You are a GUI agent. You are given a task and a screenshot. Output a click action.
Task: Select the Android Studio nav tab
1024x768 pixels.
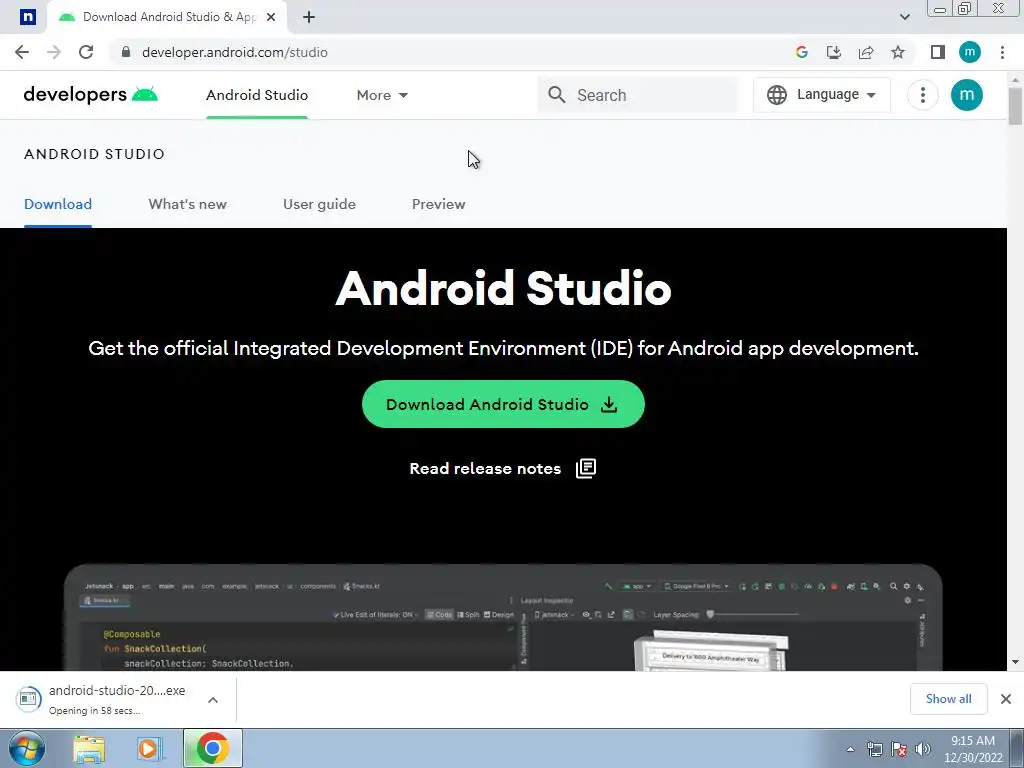[257, 95]
